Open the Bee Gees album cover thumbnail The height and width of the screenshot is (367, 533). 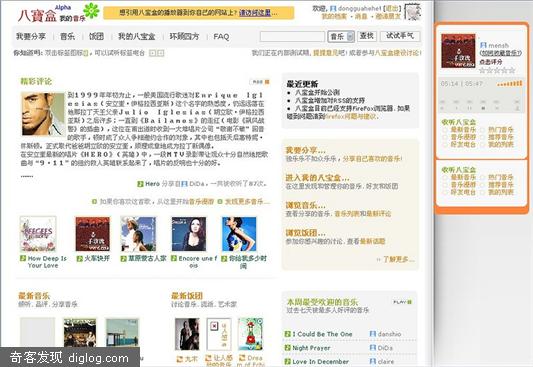tap(38, 234)
